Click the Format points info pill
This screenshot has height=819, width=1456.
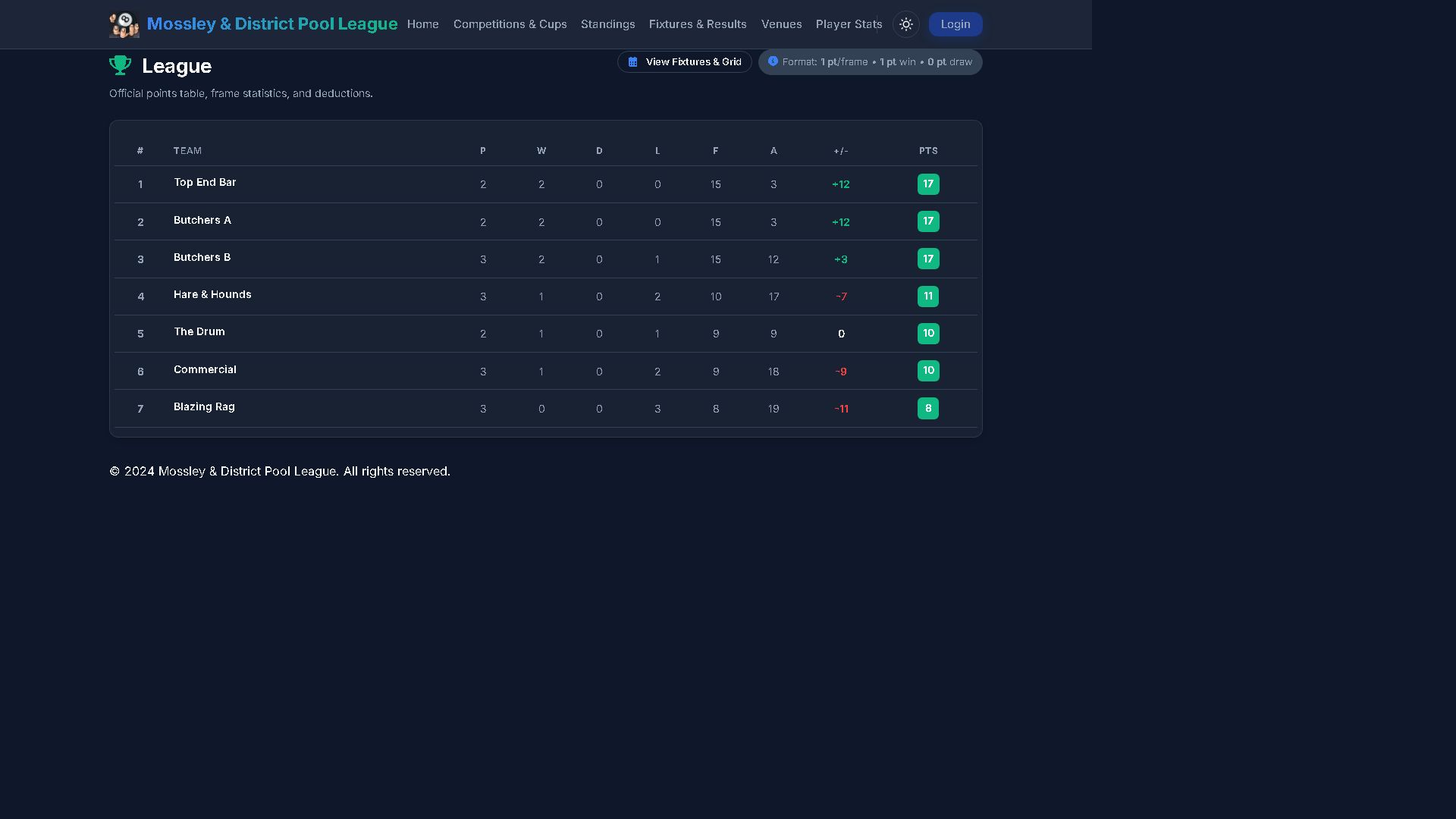871,62
